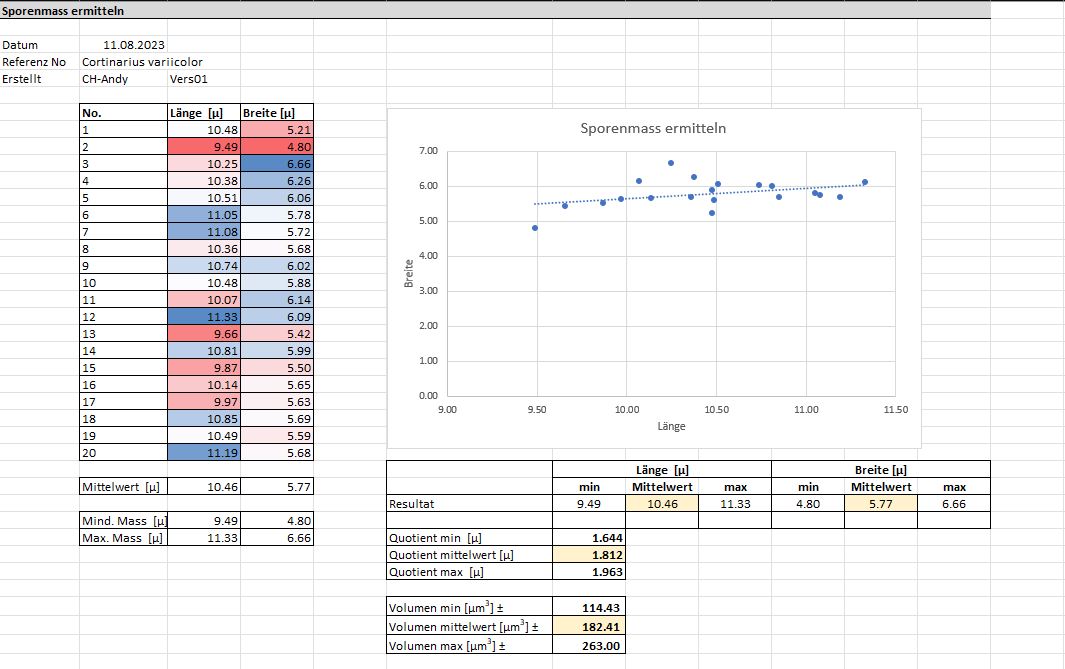Click the No. header of the data table
The width and height of the screenshot is (1065, 669).
(x=123, y=113)
